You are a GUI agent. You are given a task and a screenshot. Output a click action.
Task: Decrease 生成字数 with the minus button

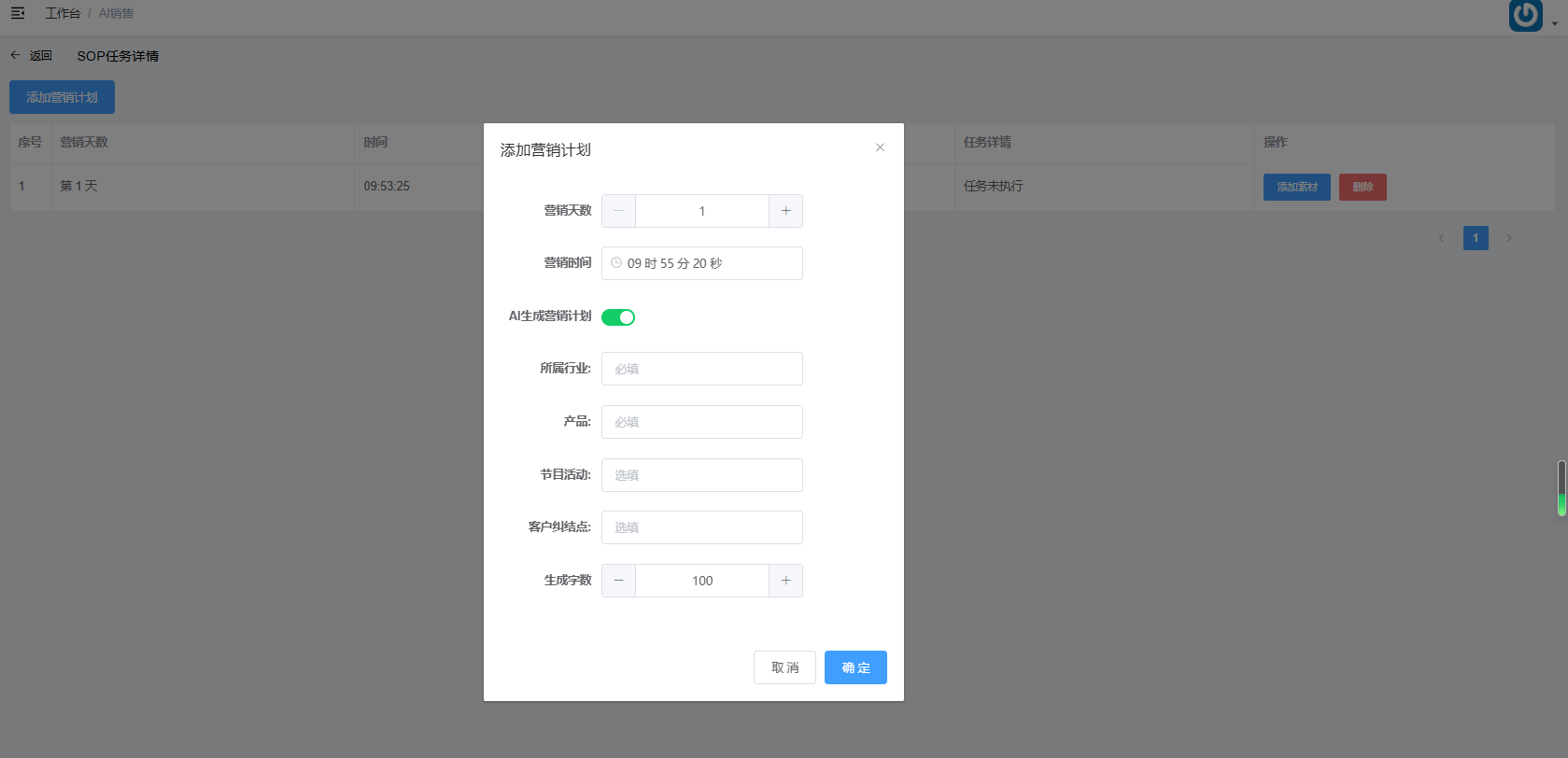(618, 581)
